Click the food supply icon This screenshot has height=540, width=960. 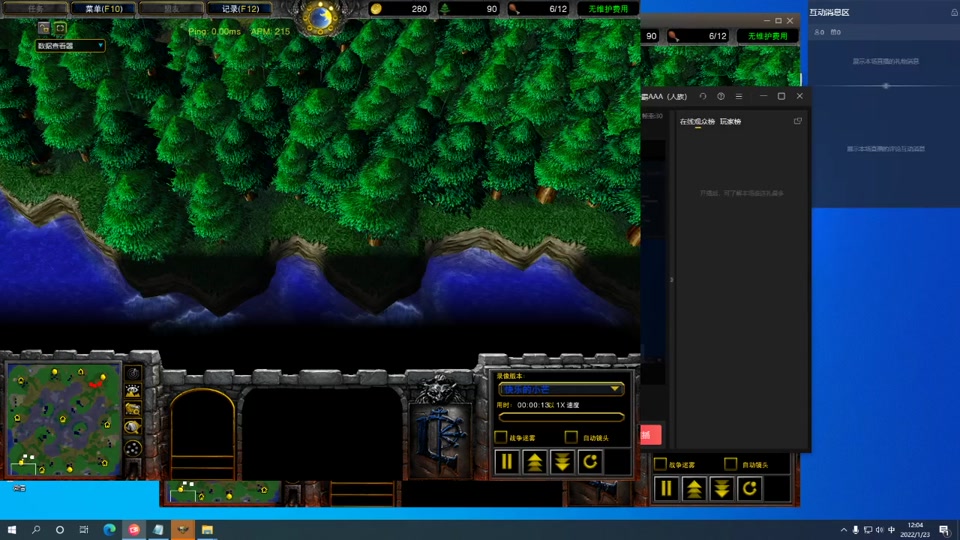tap(514, 9)
